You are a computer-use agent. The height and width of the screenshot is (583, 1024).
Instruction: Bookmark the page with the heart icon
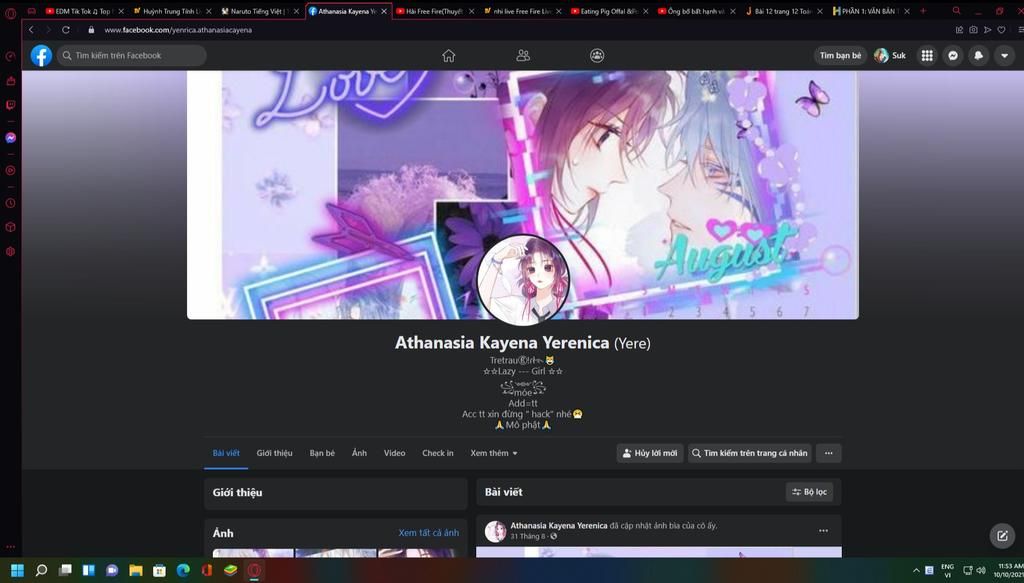click(1001, 29)
